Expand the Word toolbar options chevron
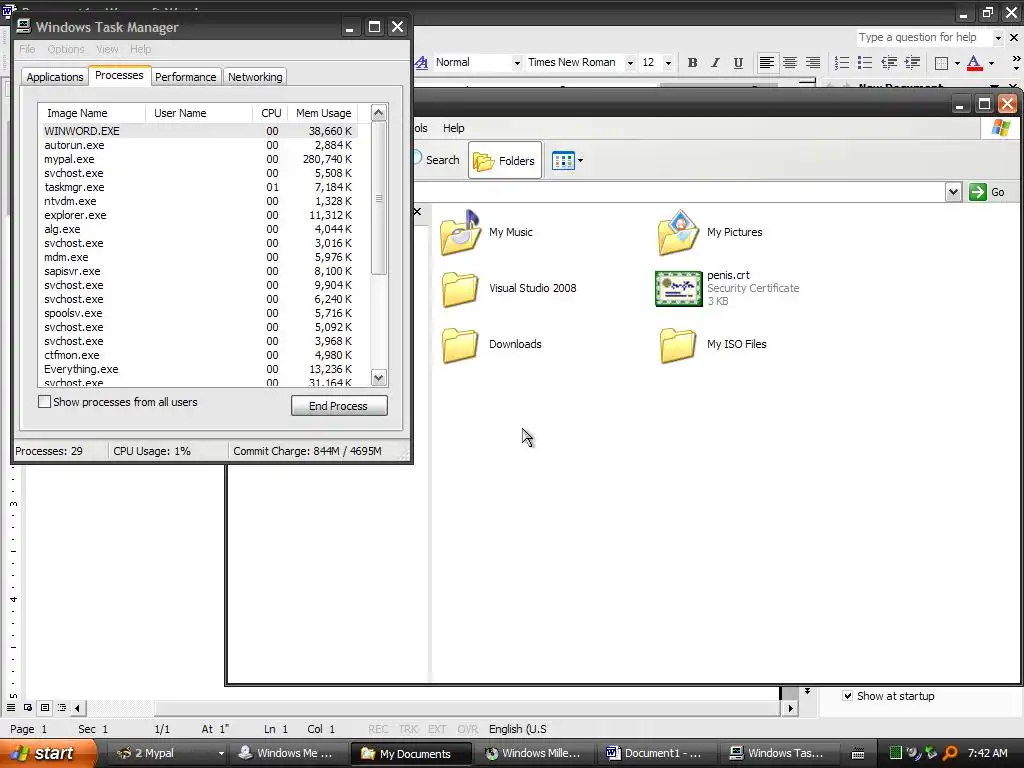 point(1016,63)
